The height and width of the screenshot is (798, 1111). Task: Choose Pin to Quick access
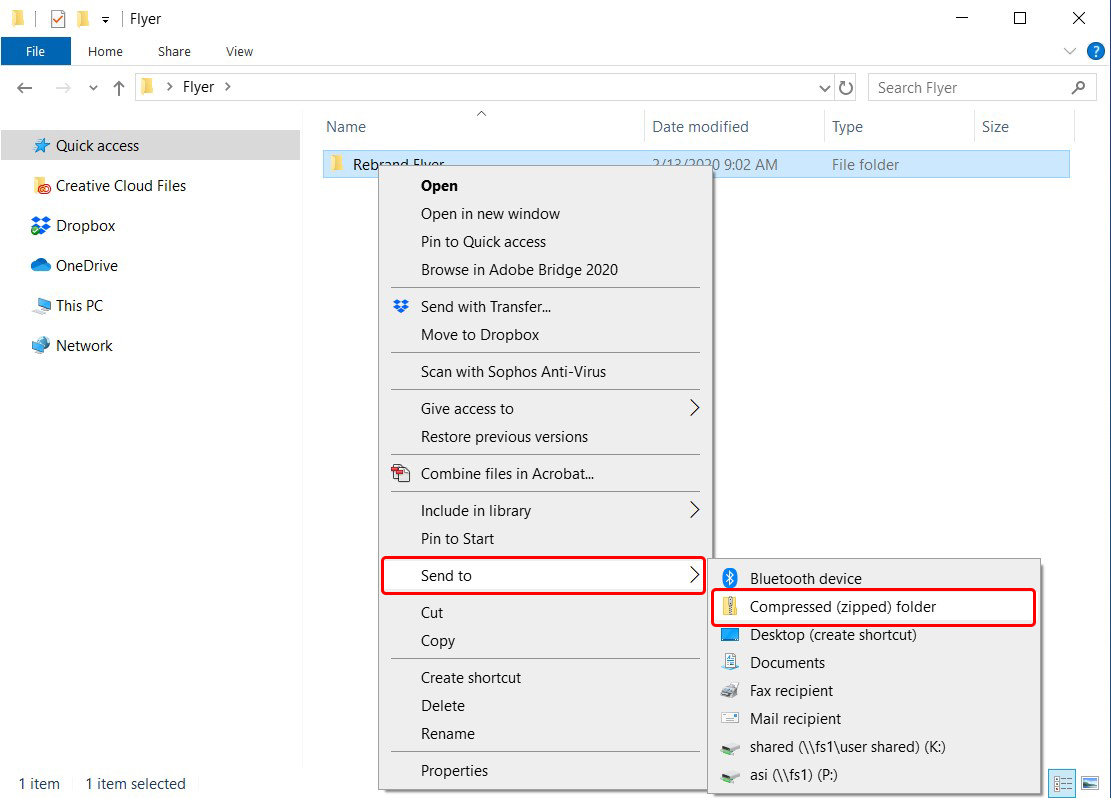[483, 241]
